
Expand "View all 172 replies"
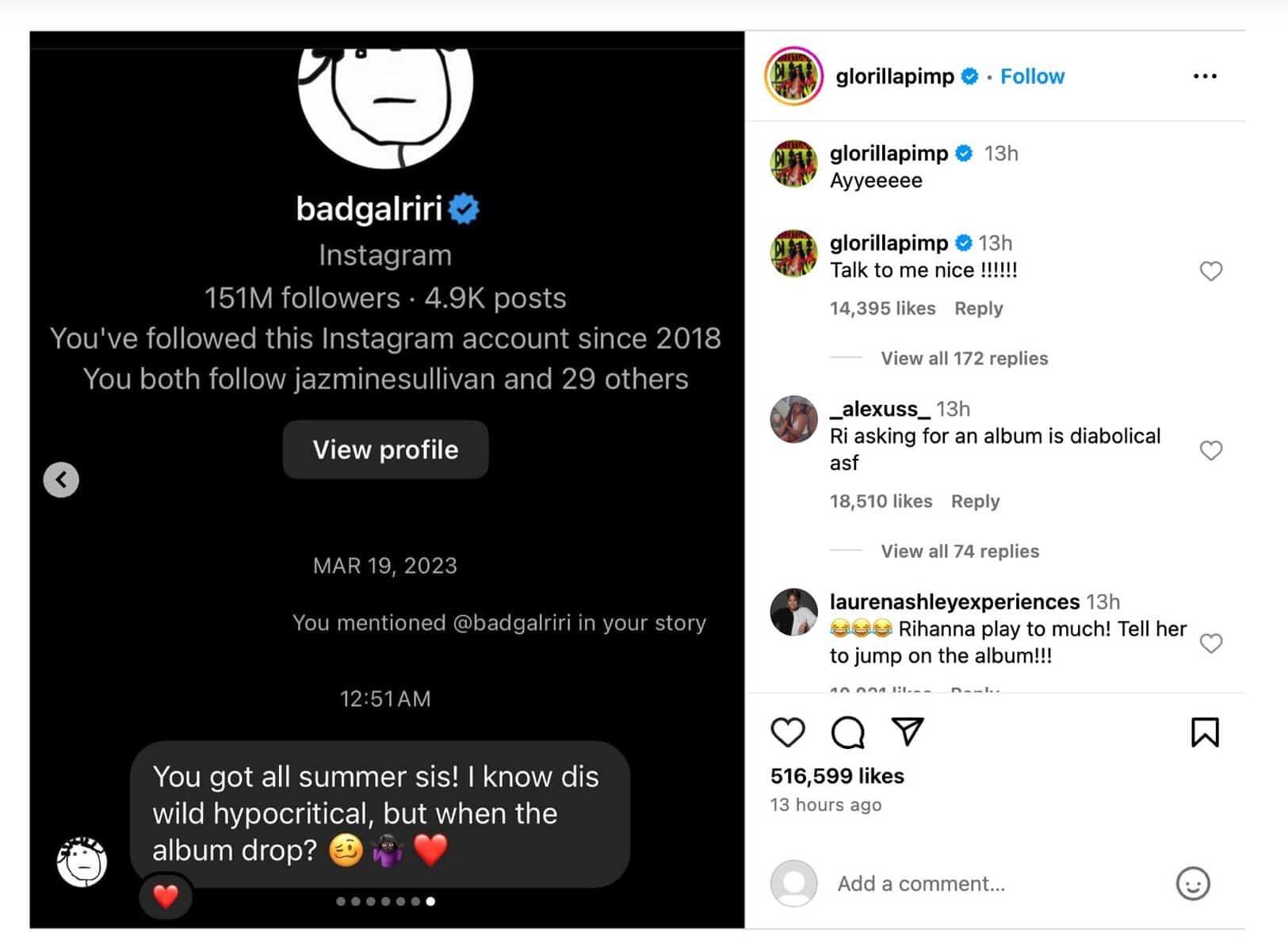tap(964, 358)
